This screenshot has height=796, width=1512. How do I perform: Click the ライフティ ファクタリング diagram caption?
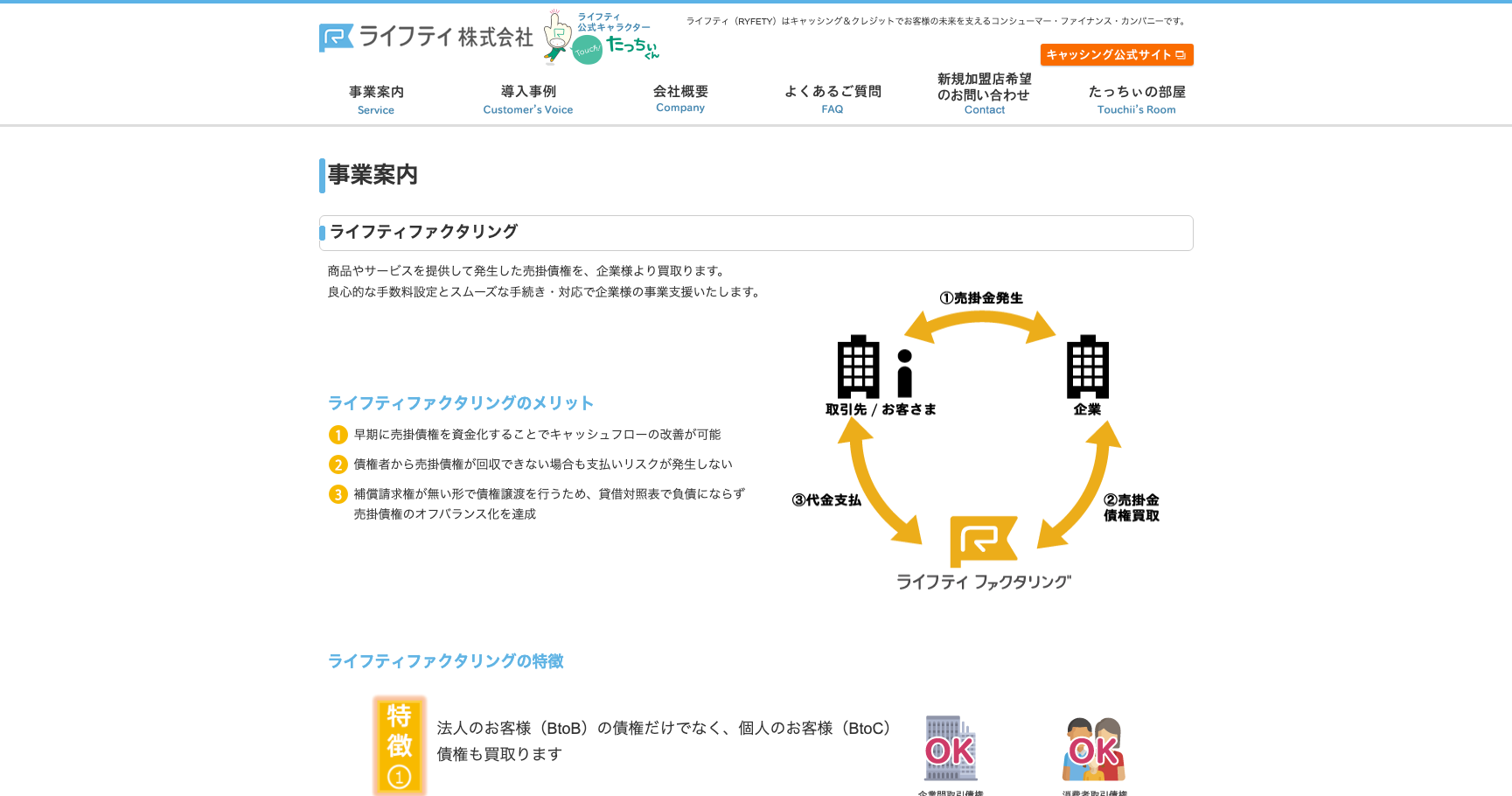tap(984, 583)
